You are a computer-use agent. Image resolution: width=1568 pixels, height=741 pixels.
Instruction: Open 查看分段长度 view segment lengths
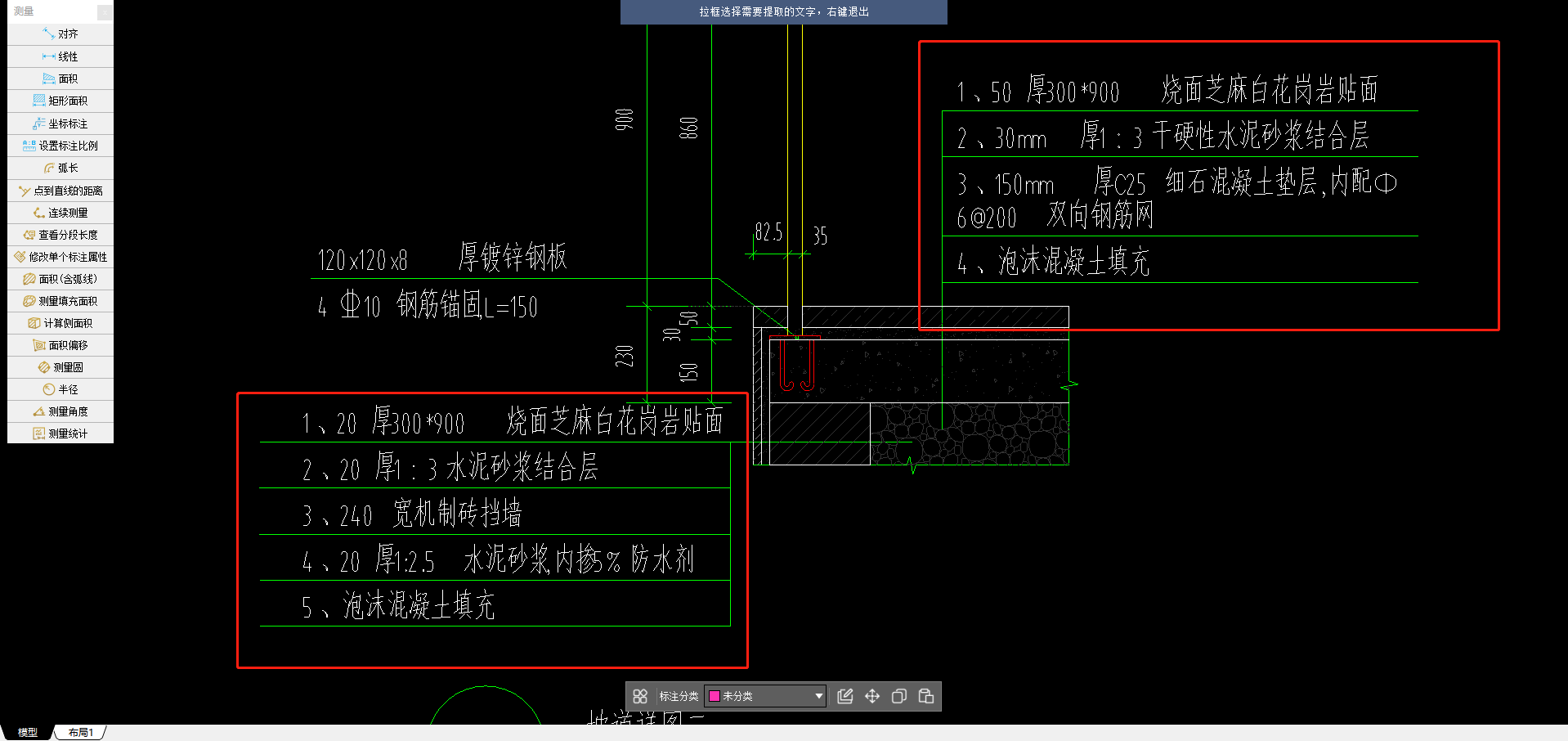(60, 235)
